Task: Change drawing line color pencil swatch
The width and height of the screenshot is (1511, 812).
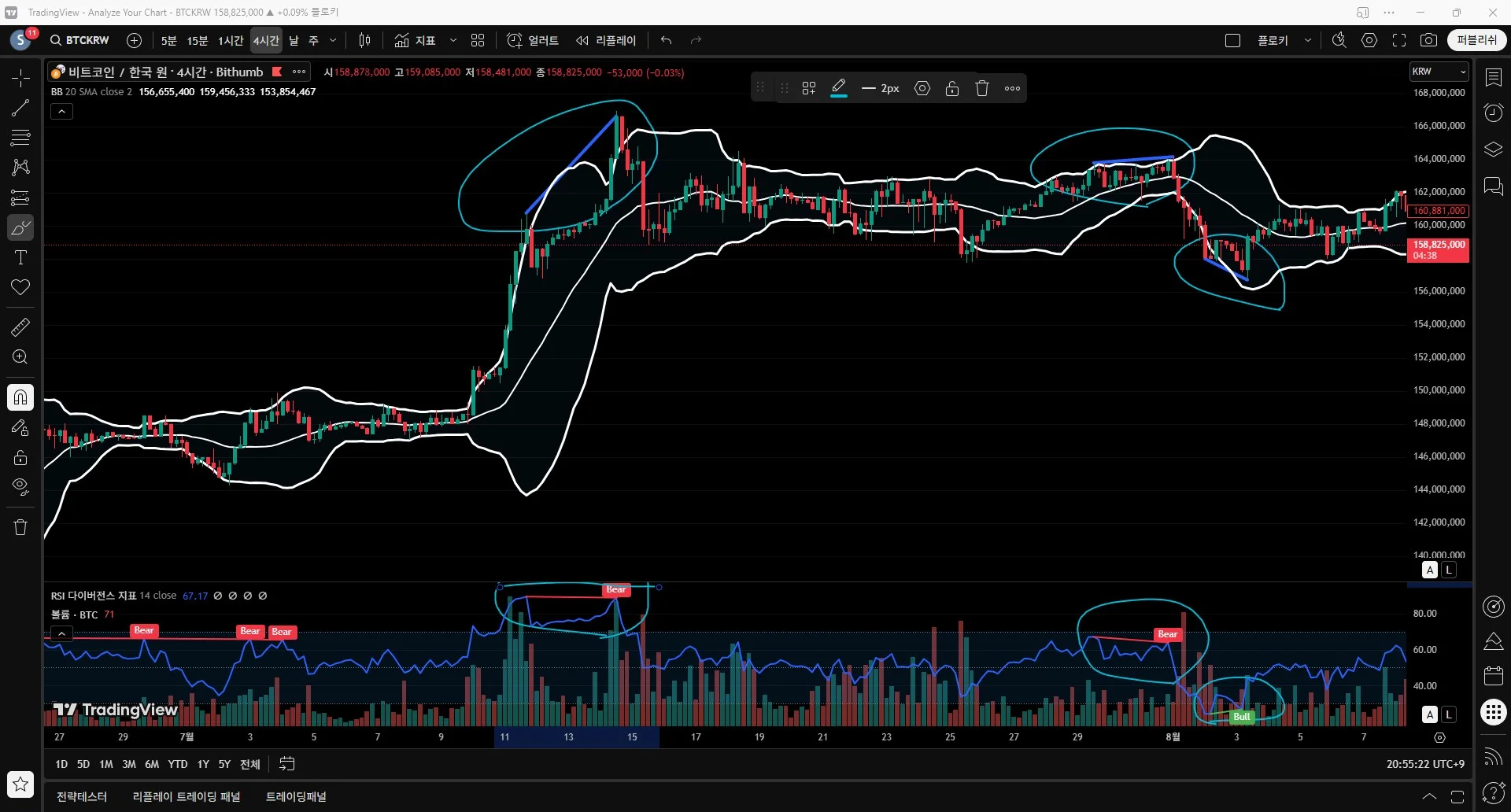Action: click(839, 88)
